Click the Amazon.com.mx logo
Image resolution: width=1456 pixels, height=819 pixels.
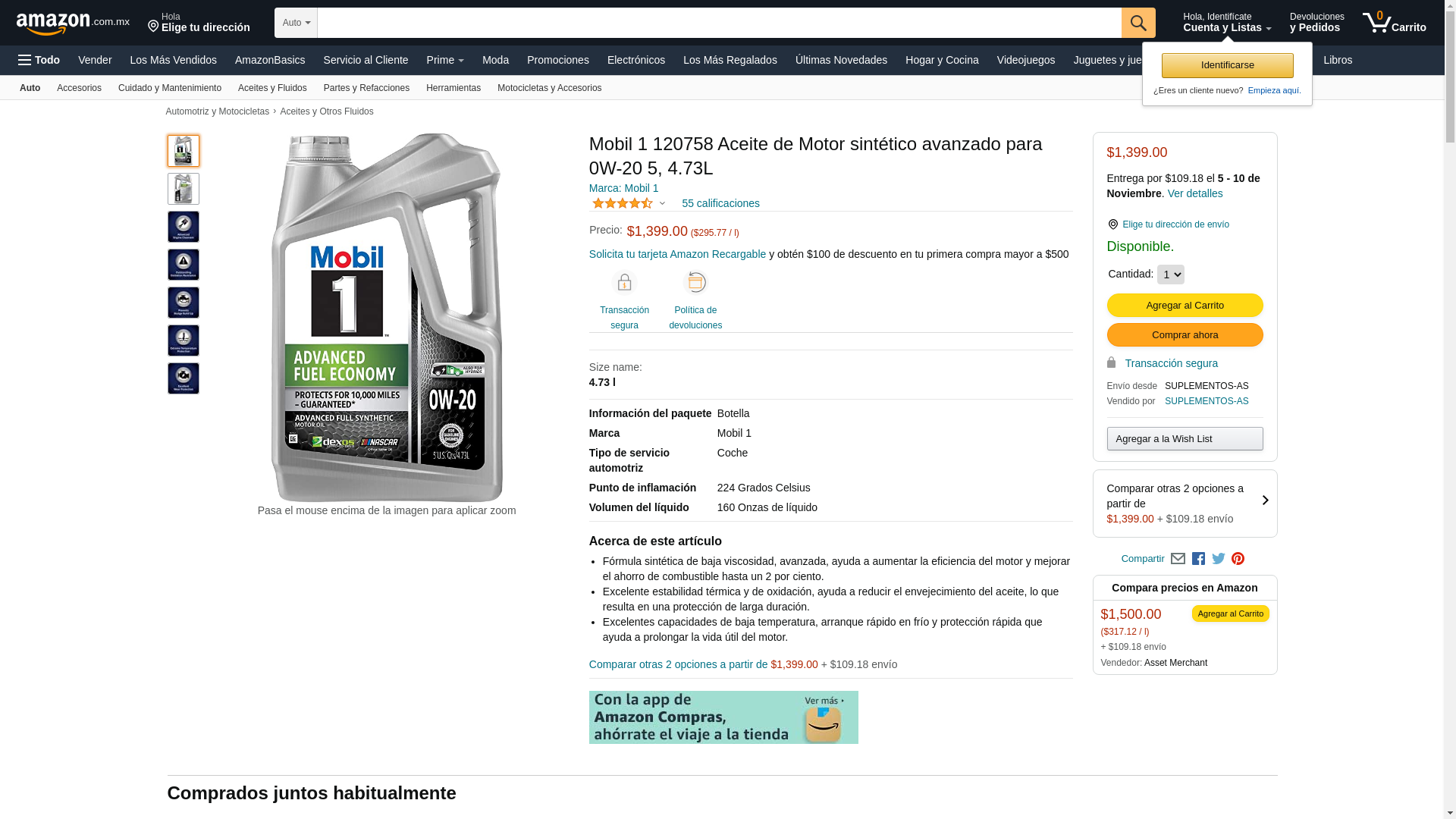(73, 24)
